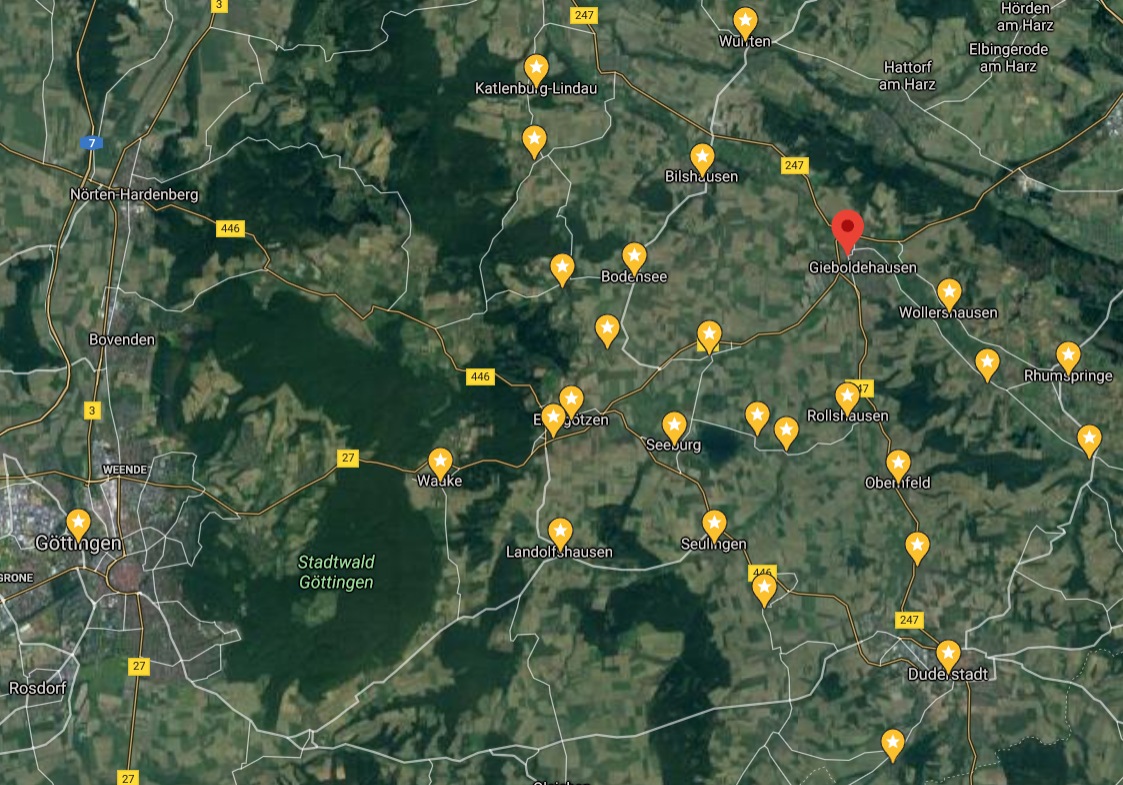The image size is (1123, 785).
Task: Select the star marker at Seulingen
Action: point(714,526)
